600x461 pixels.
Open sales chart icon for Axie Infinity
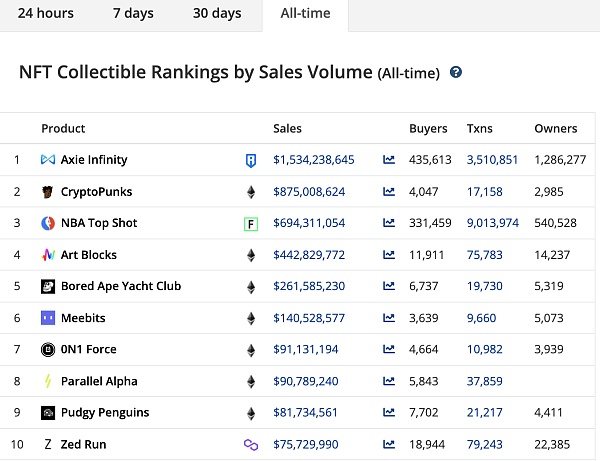point(388,160)
